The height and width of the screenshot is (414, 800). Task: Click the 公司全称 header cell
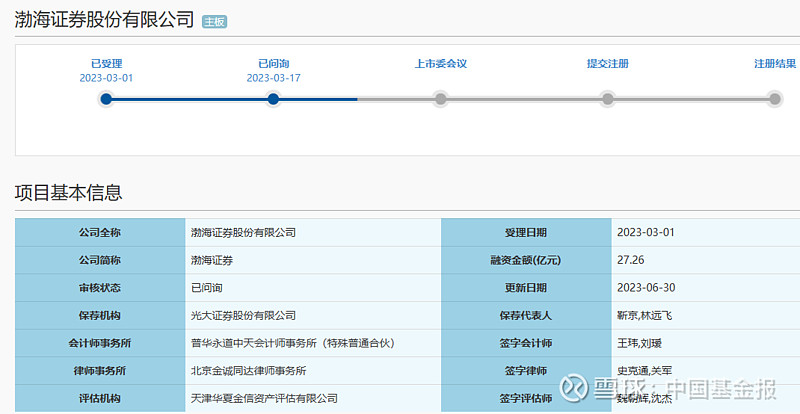tap(100, 233)
